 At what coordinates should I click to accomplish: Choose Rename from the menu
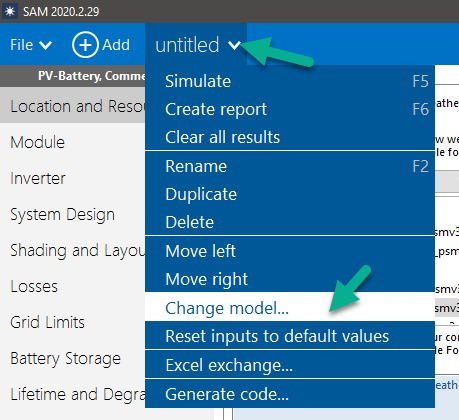tap(290, 166)
